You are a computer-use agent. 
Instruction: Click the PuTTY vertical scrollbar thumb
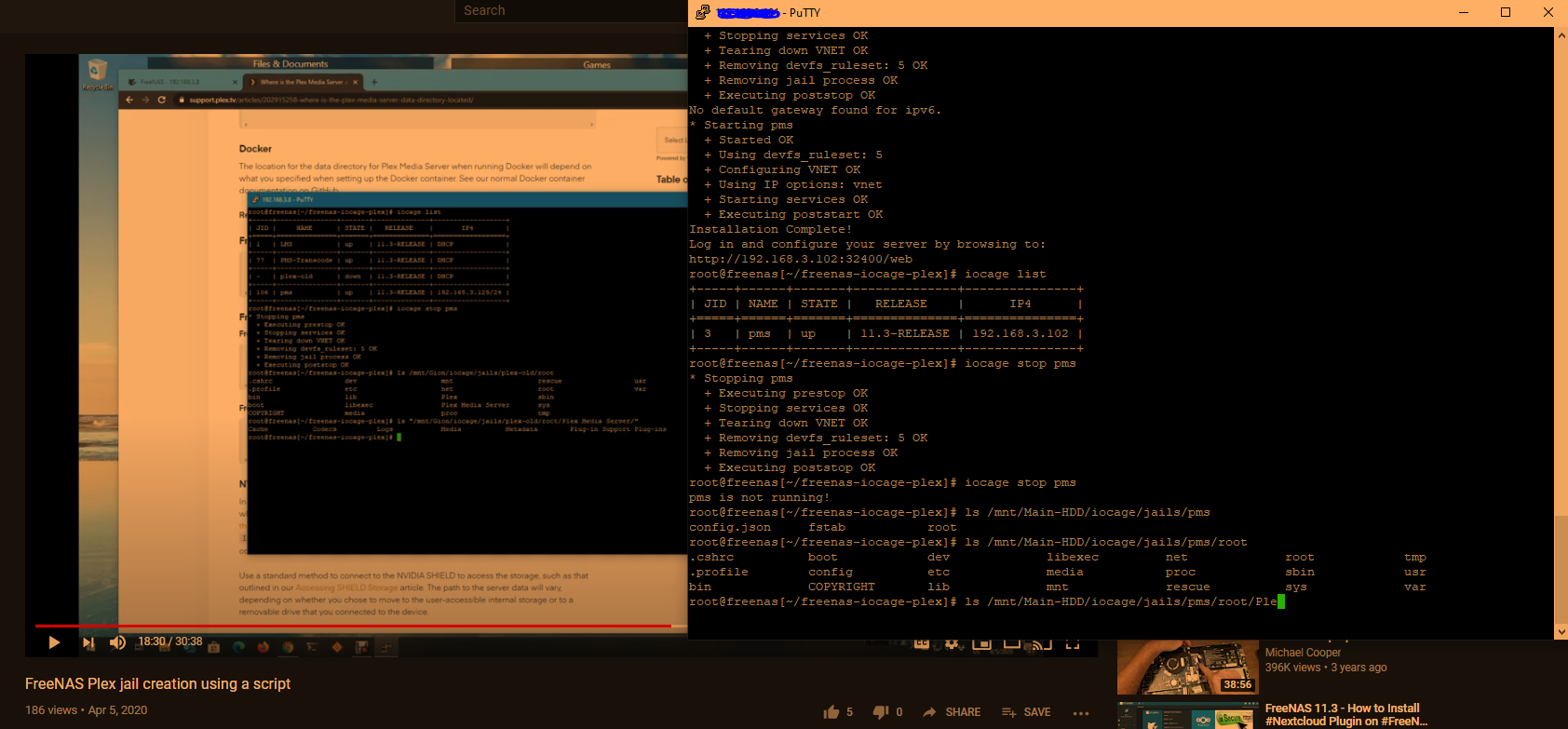click(1561, 569)
